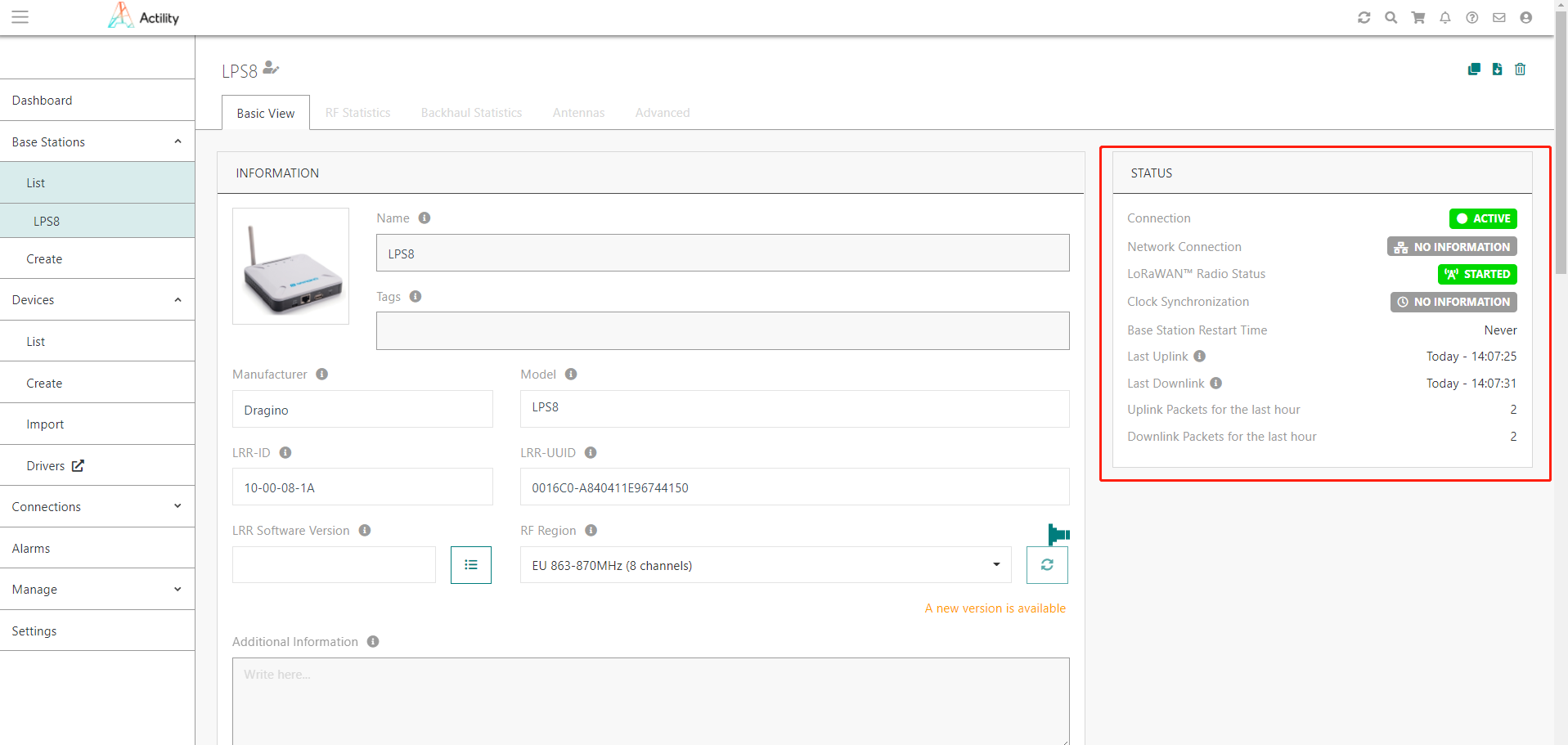Image resolution: width=1568 pixels, height=745 pixels.
Task: Click the info icon next to Last Downlink
Action: coord(1216,384)
